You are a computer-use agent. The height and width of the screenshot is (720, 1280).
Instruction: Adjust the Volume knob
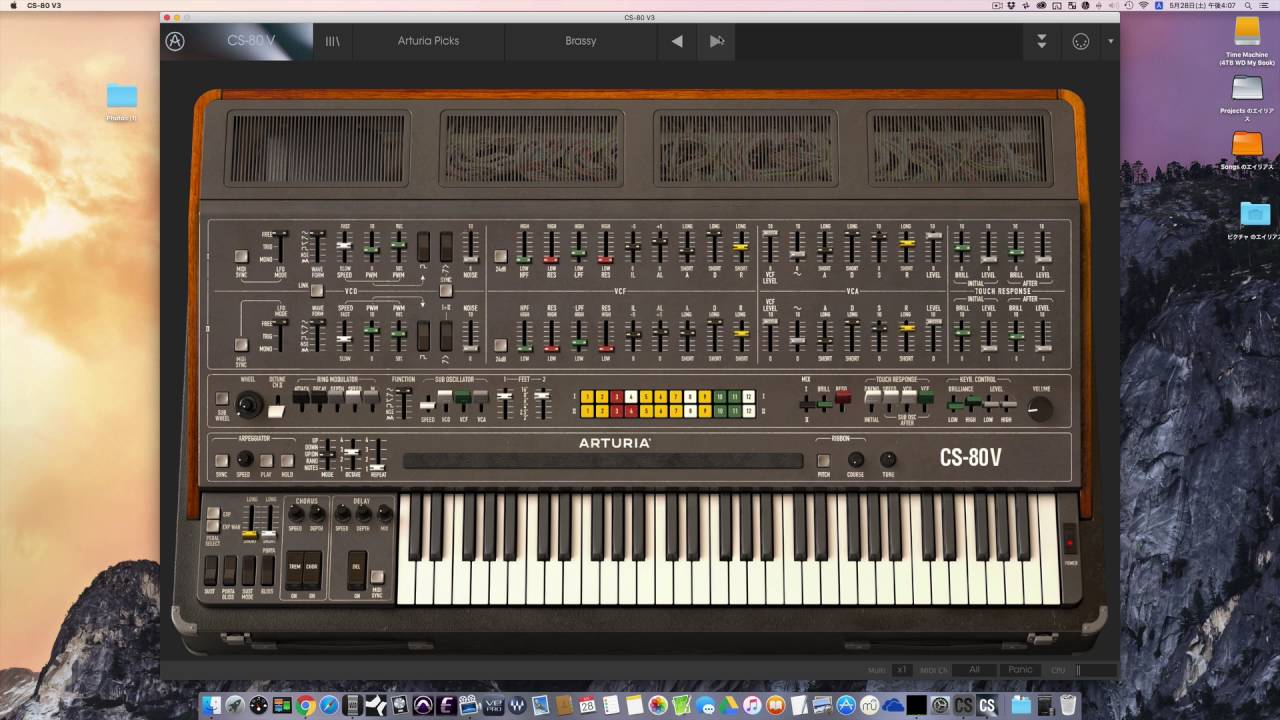click(1041, 407)
